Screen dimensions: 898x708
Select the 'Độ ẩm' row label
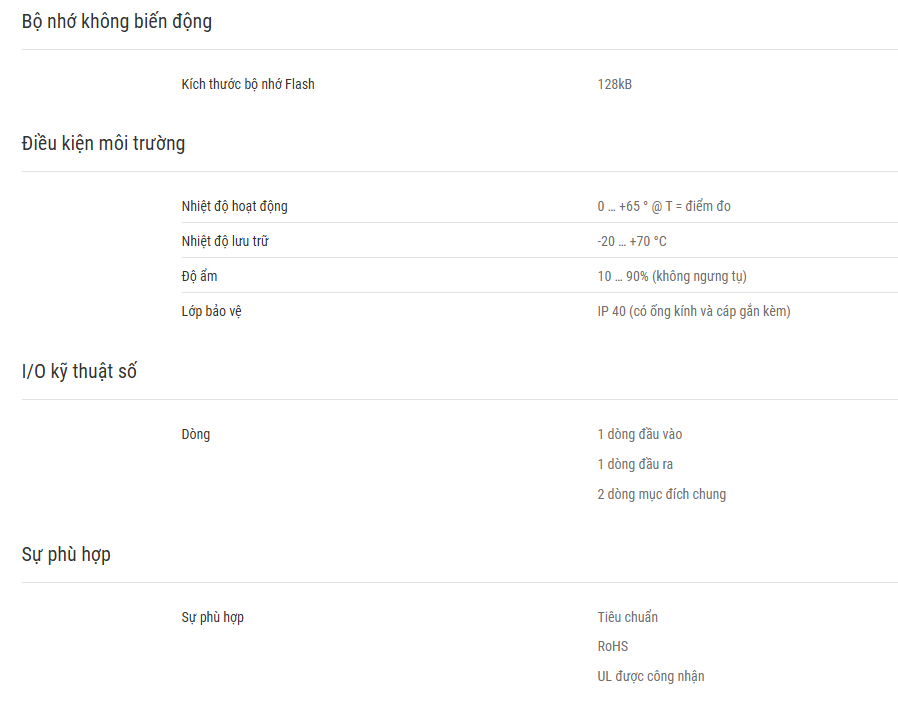199,276
